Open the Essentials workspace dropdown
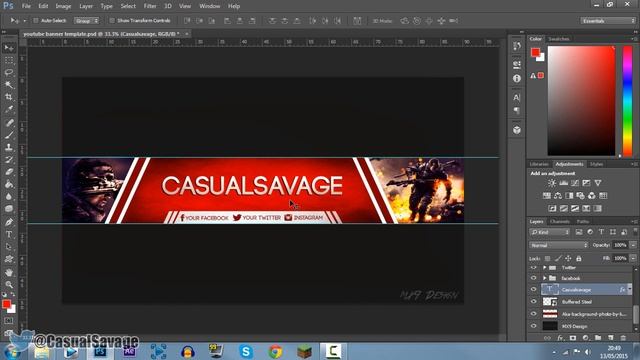This screenshot has width=640, height=360. (x=608, y=20)
